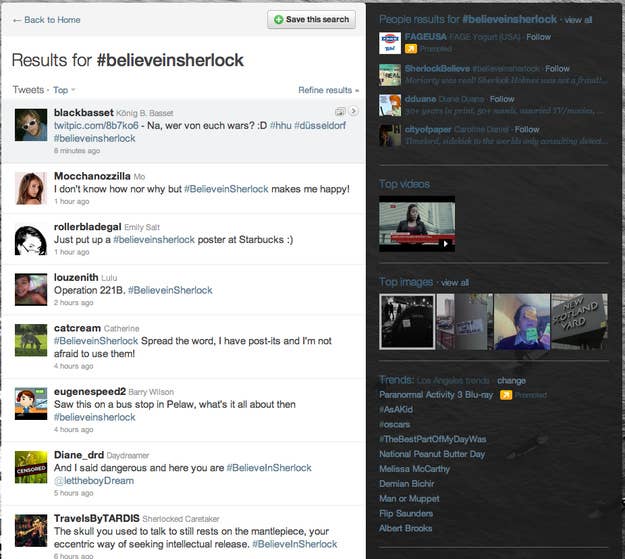The width and height of the screenshot is (625, 559).
Task: Open the second top image thumbnail
Action: (465, 322)
